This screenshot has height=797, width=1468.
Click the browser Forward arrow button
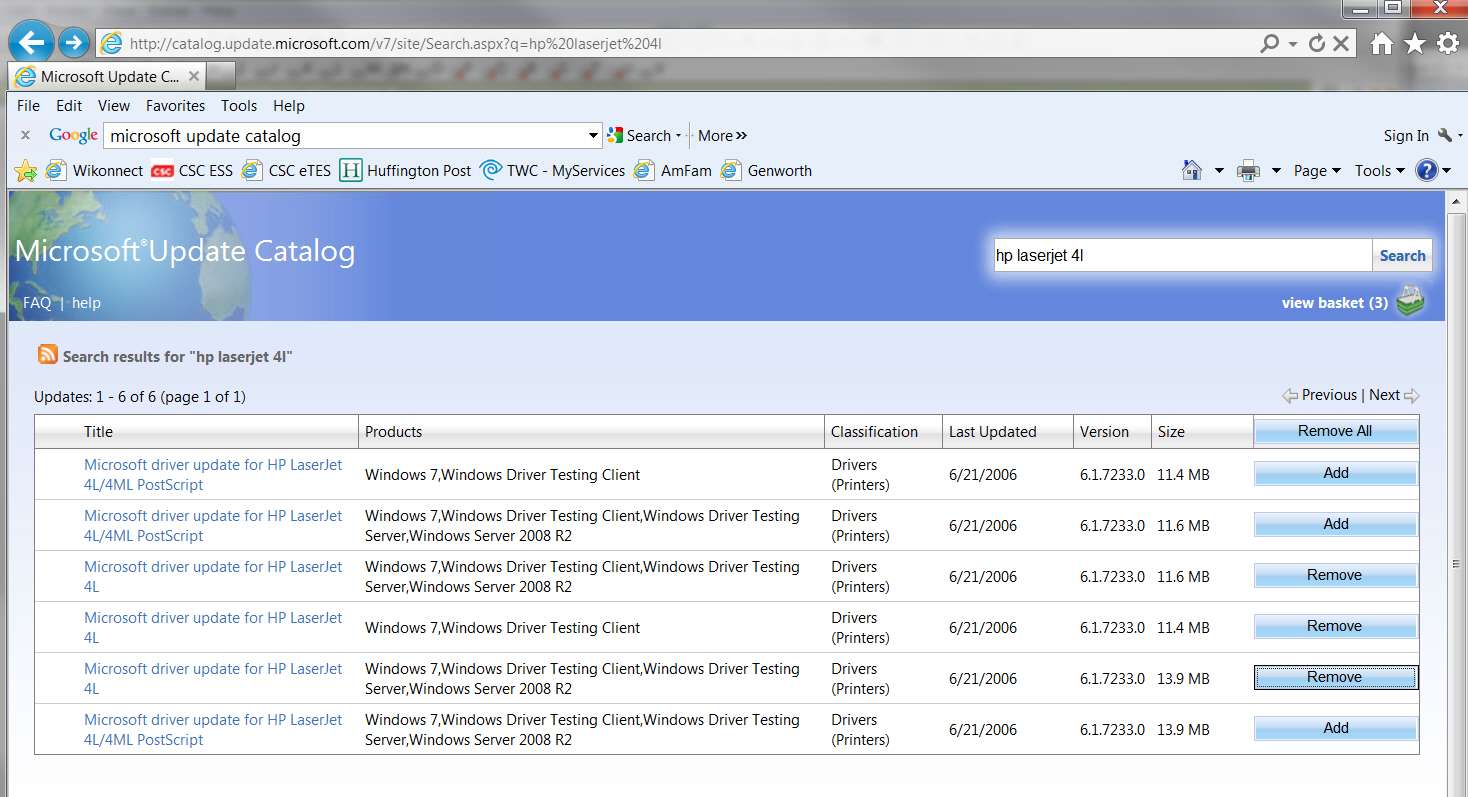pyautogui.click(x=73, y=43)
